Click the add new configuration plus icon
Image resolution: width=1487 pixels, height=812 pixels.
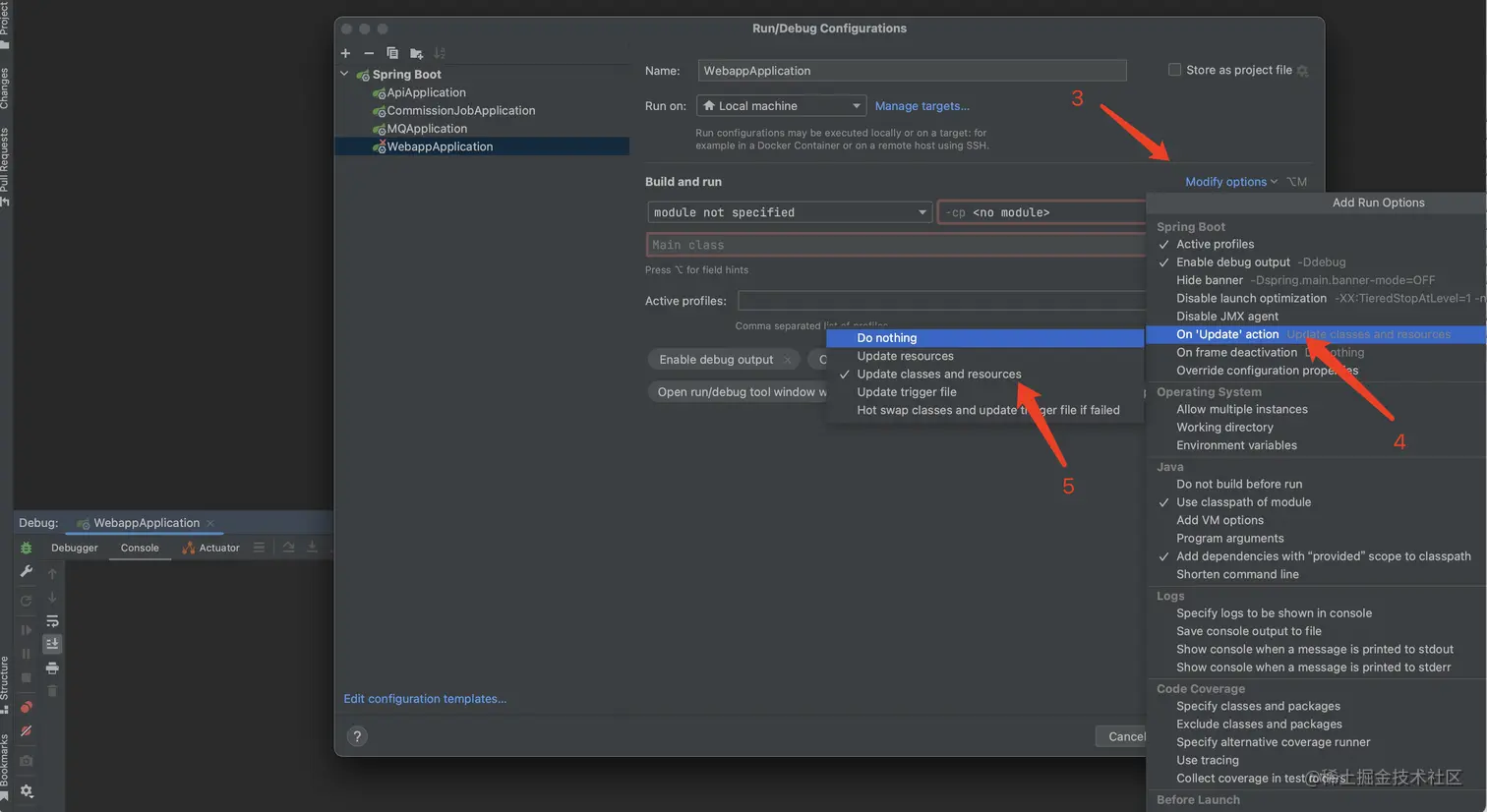point(345,53)
